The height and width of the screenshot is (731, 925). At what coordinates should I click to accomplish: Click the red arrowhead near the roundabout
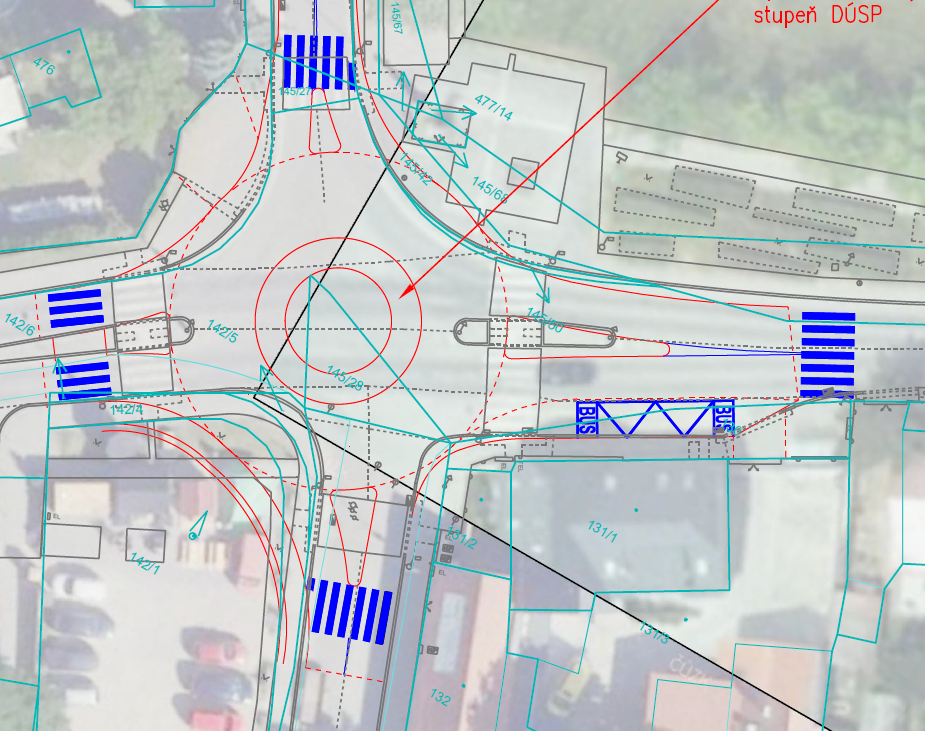(x=406, y=292)
